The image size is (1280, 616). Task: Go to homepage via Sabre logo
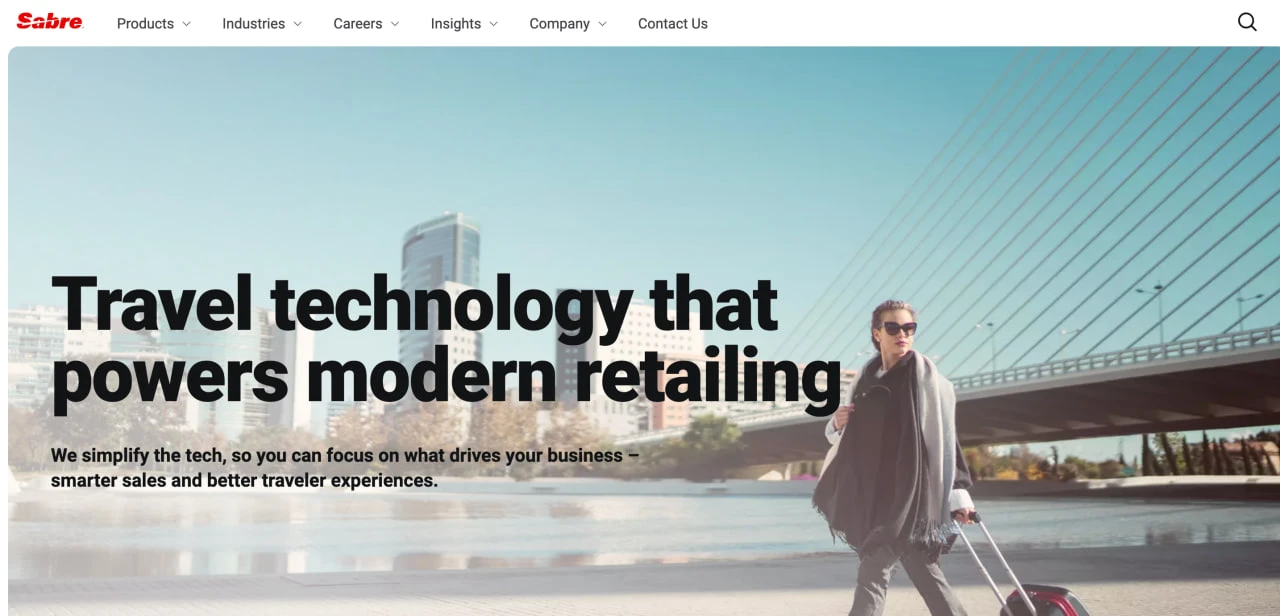click(x=50, y=22)
